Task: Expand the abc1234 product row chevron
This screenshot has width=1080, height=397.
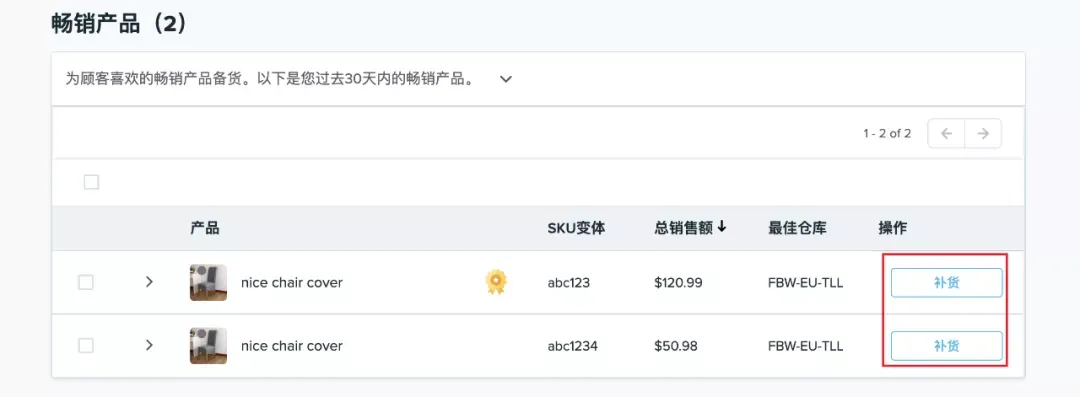Action: pyautogui.click(x=149, y=345)
